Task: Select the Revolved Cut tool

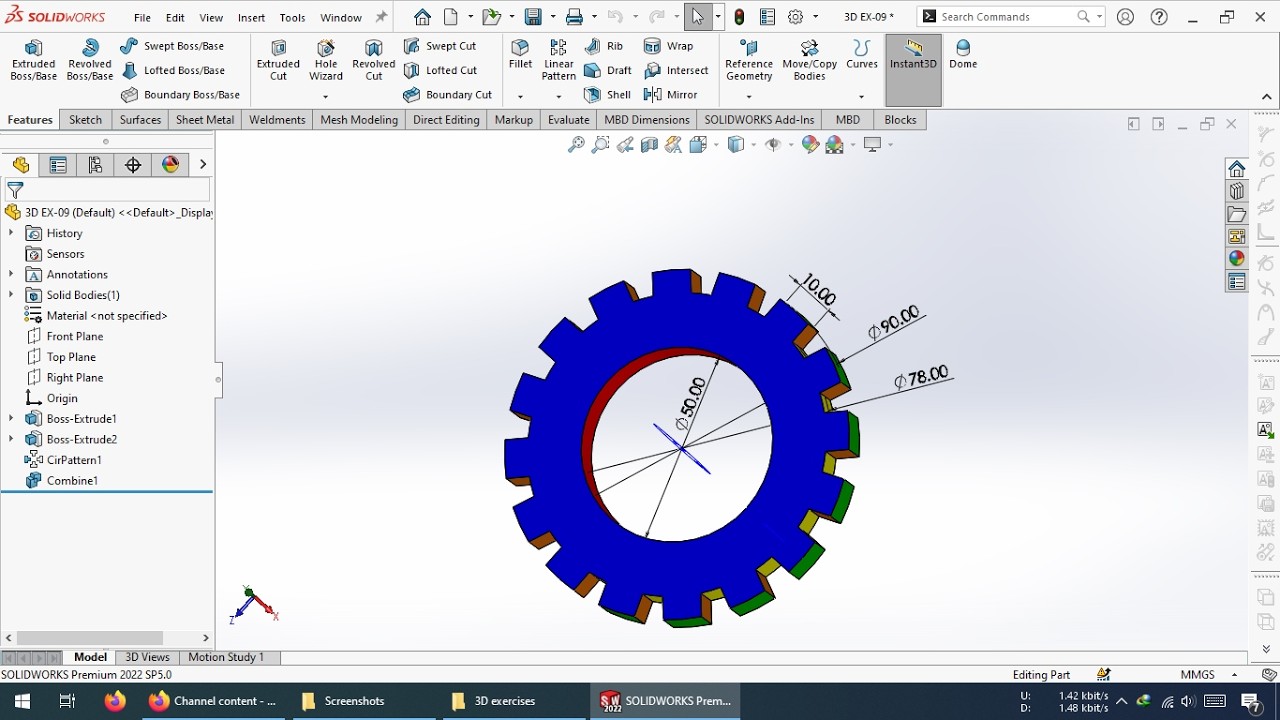Action: click(x=374, y=61)
